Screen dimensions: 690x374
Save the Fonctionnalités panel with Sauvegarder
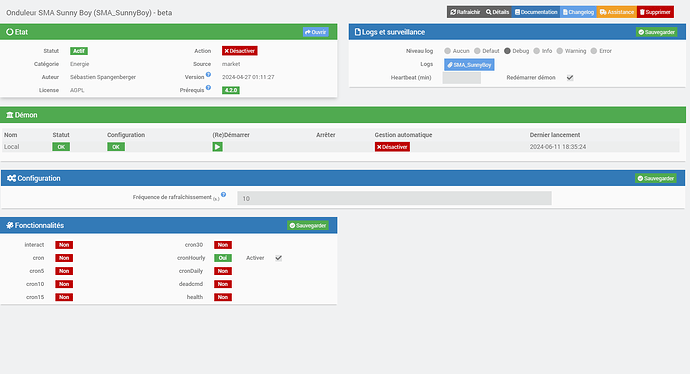308,225
